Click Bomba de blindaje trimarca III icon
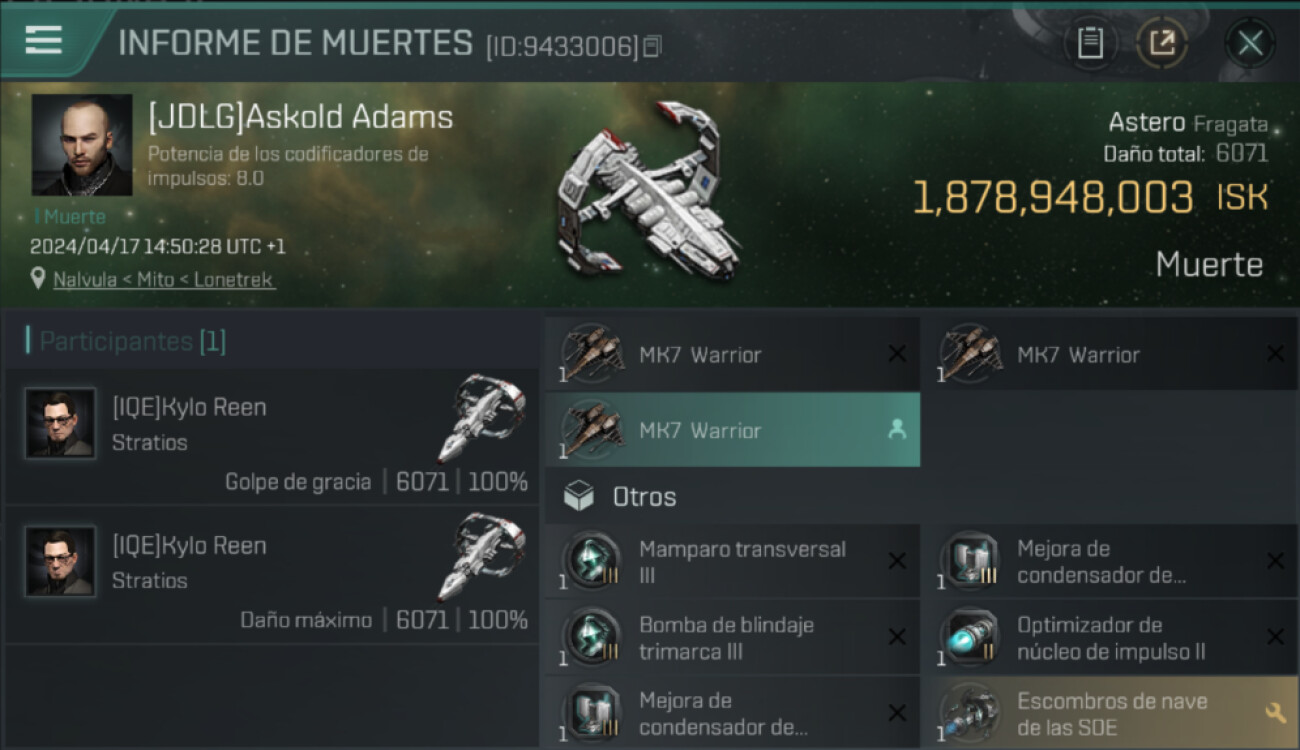Screen dimensions: 1300x750 point(590,638)
